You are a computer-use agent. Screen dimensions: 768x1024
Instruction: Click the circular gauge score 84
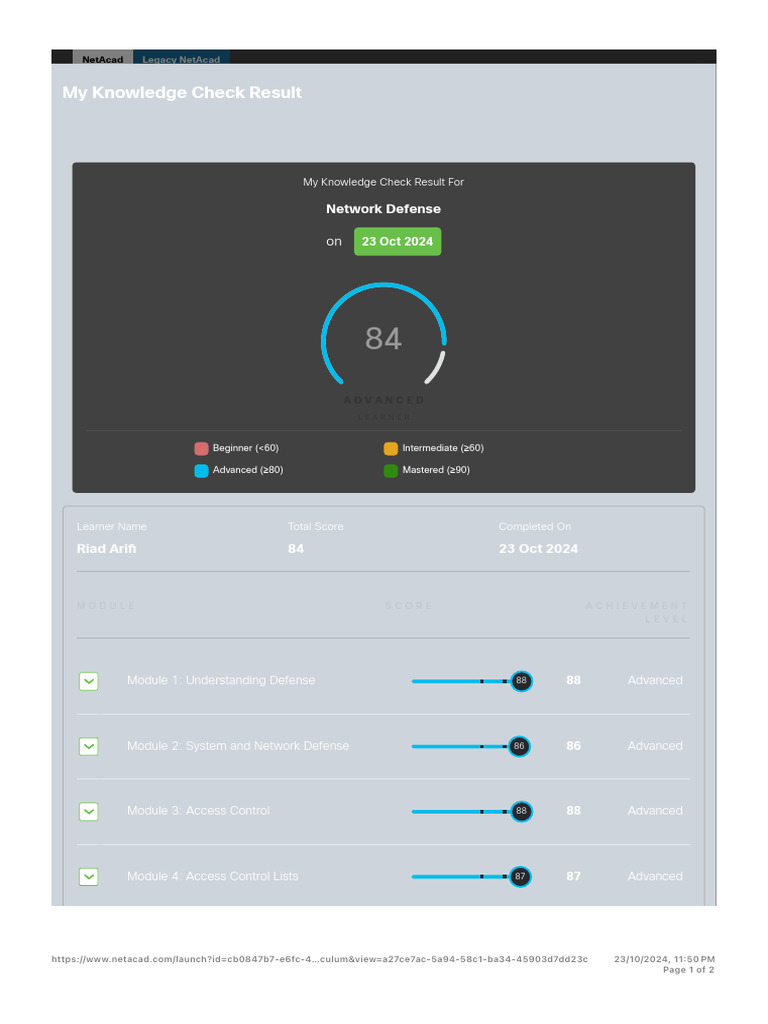[383, 339]
